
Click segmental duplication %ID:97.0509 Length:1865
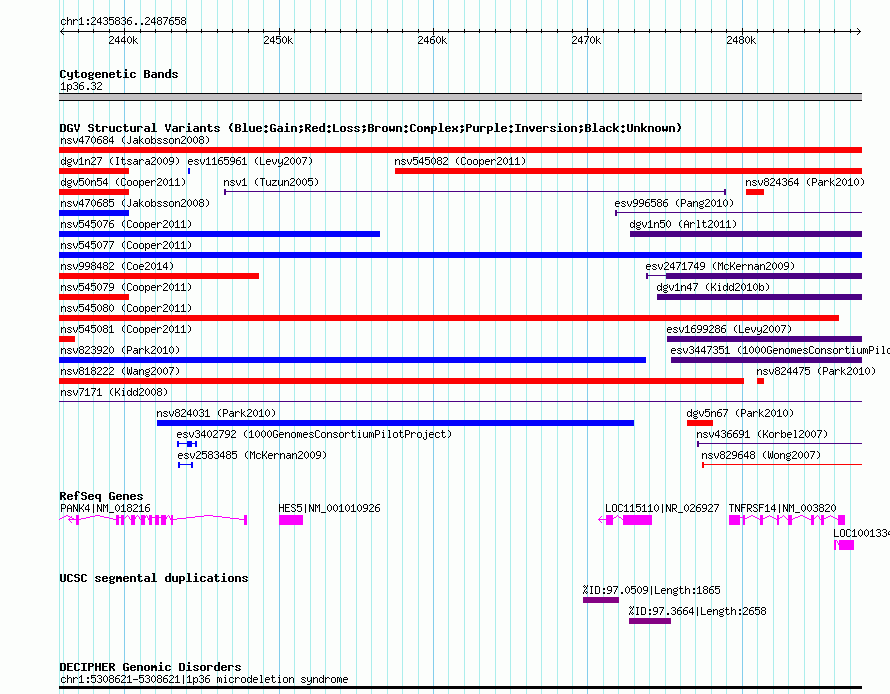click(x=601, y=600)
